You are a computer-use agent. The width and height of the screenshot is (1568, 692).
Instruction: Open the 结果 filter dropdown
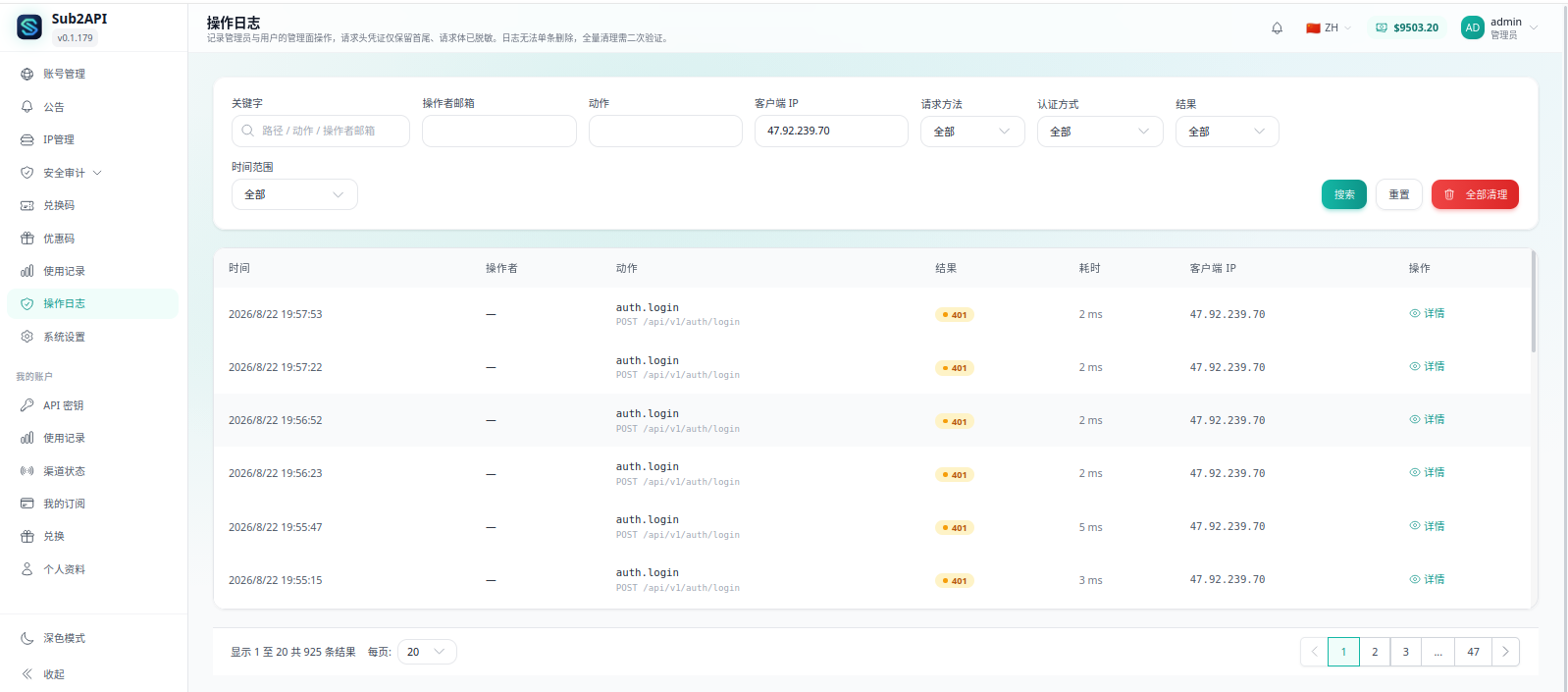1227,132
